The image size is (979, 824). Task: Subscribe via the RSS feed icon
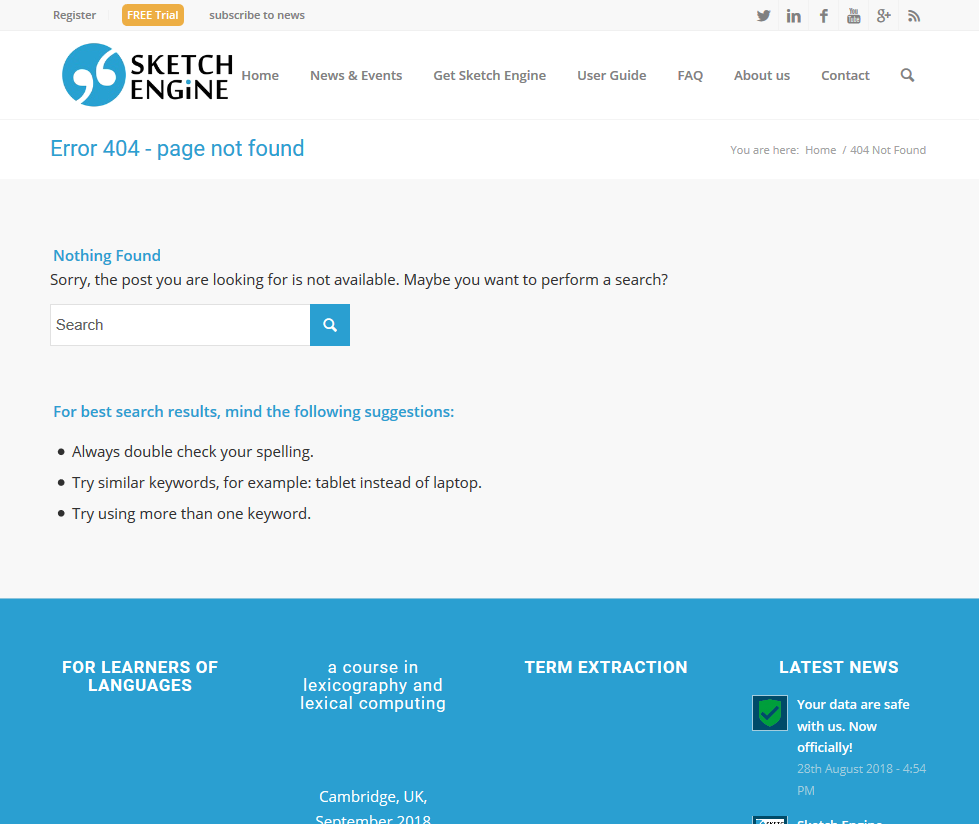pyautogui.click(x=913, y=15)
